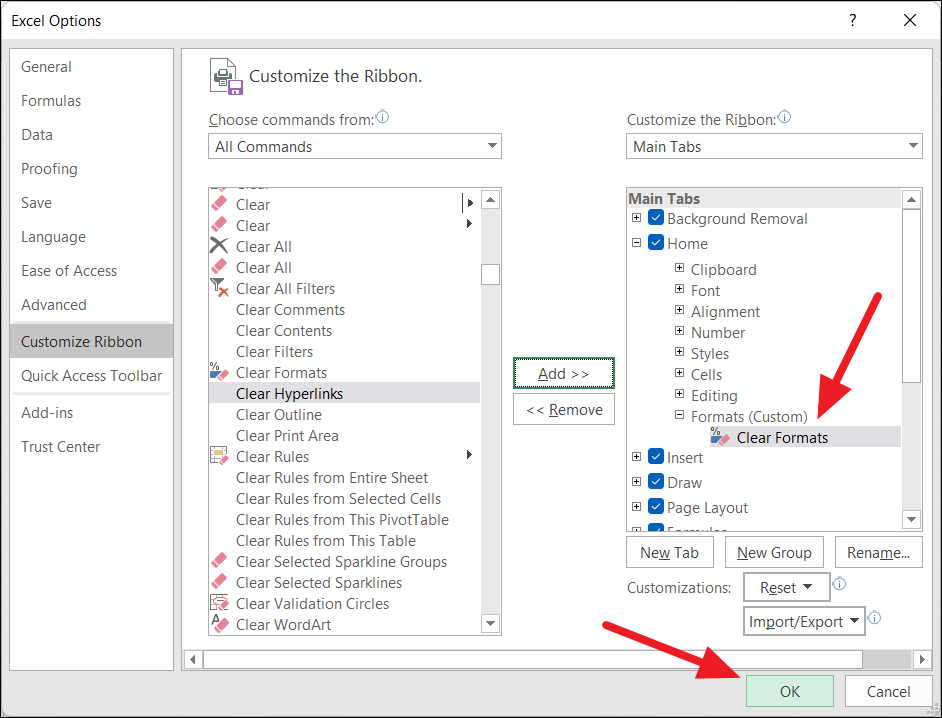Click the << Remove button
This screenshot has width=942, height=718.
pos(564,409)
